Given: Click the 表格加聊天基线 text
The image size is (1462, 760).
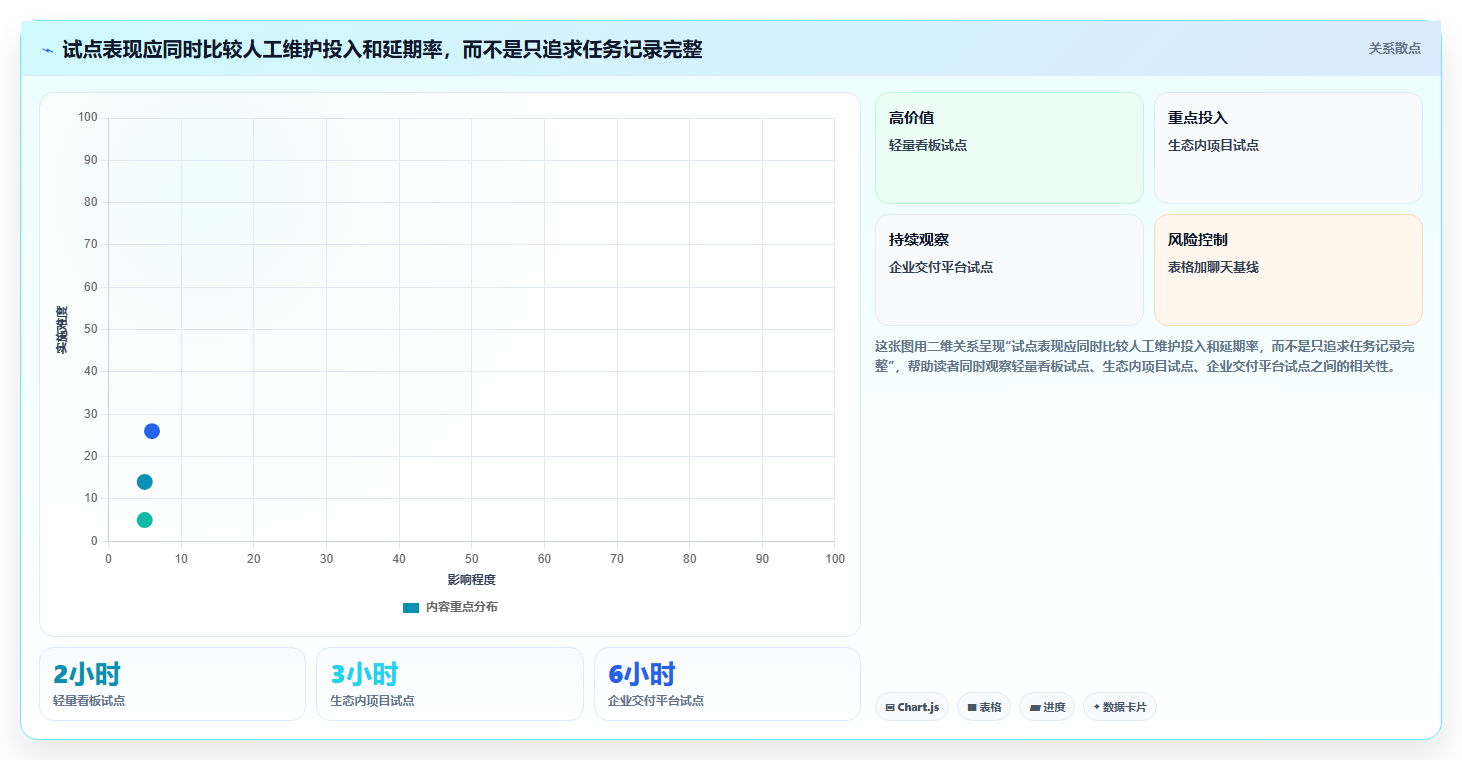Looking at the screenshot, I should point(1213,267).
